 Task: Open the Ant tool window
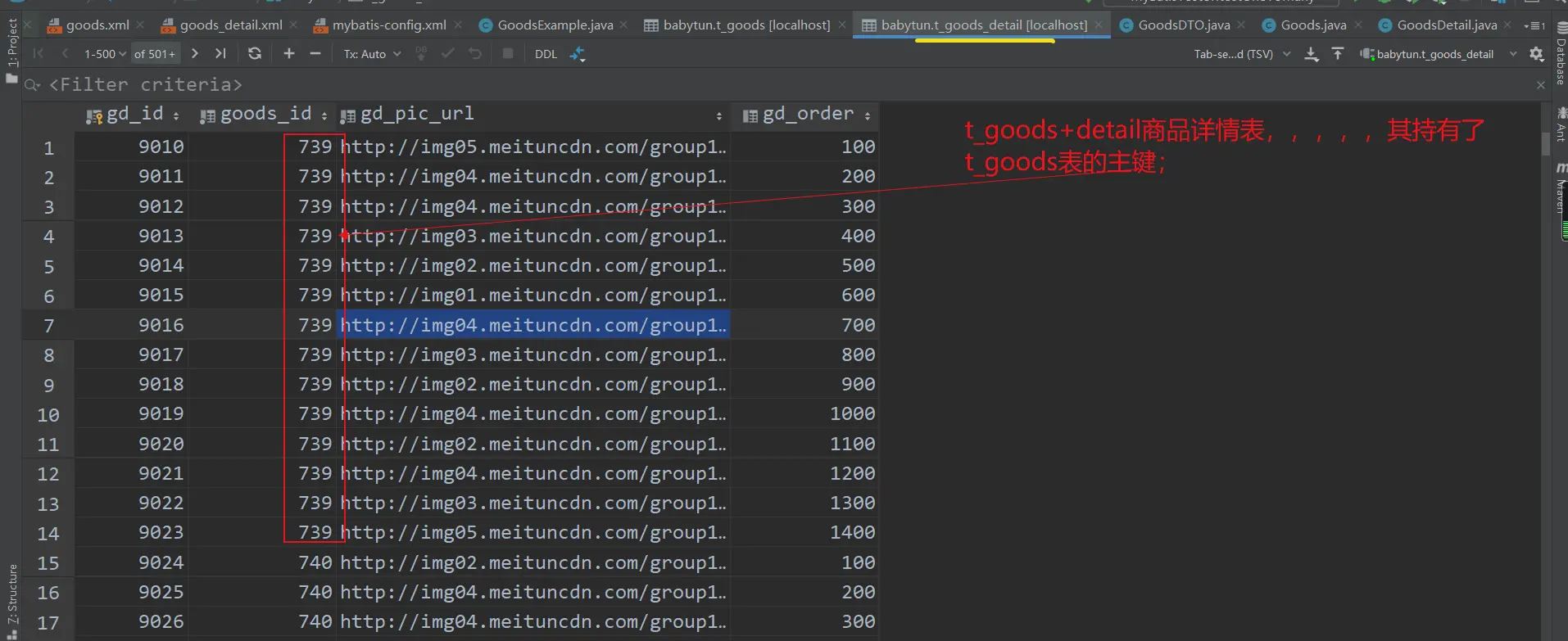(x=1560, y=124)
